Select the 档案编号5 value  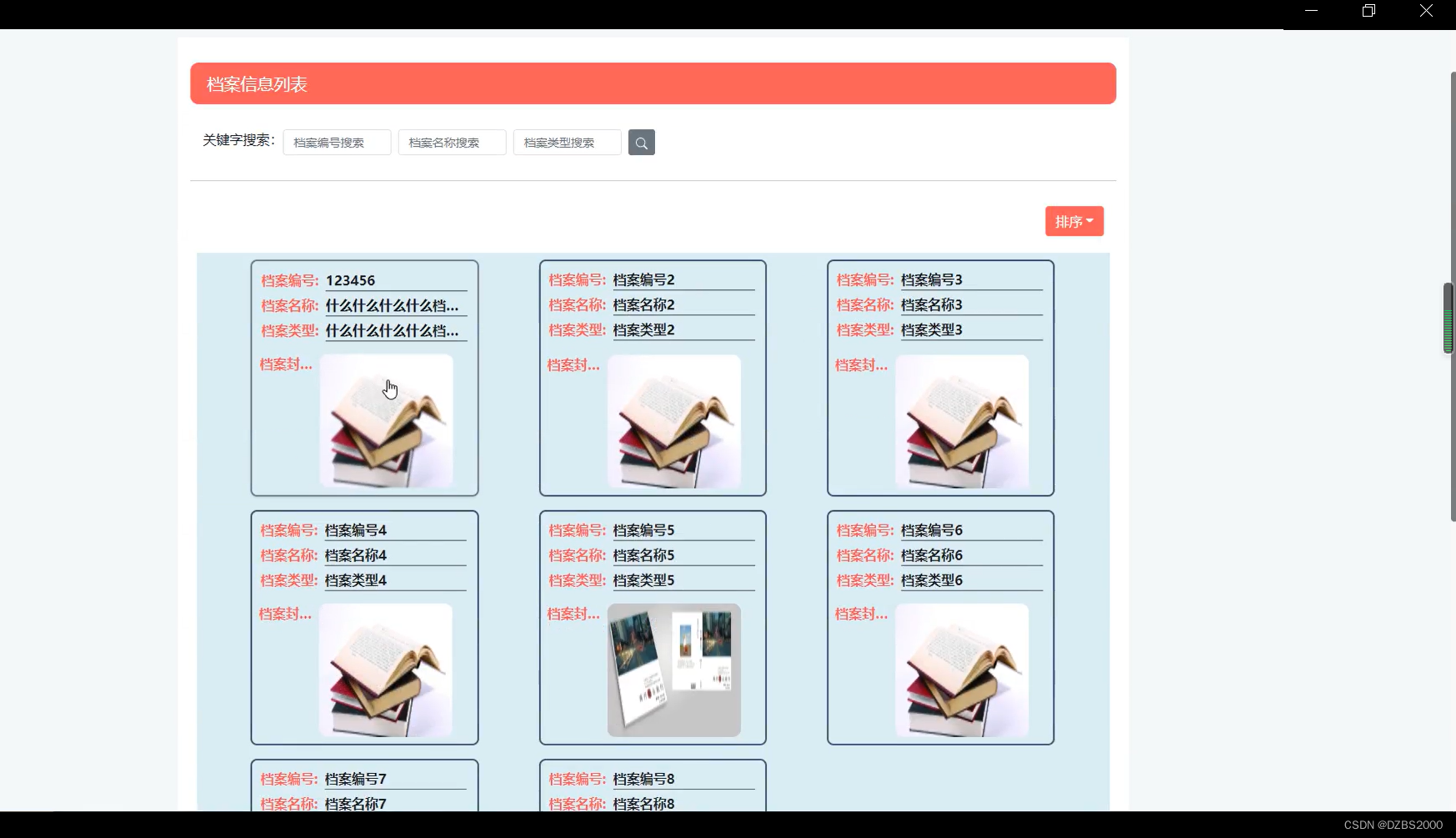[x=644, y=530]
